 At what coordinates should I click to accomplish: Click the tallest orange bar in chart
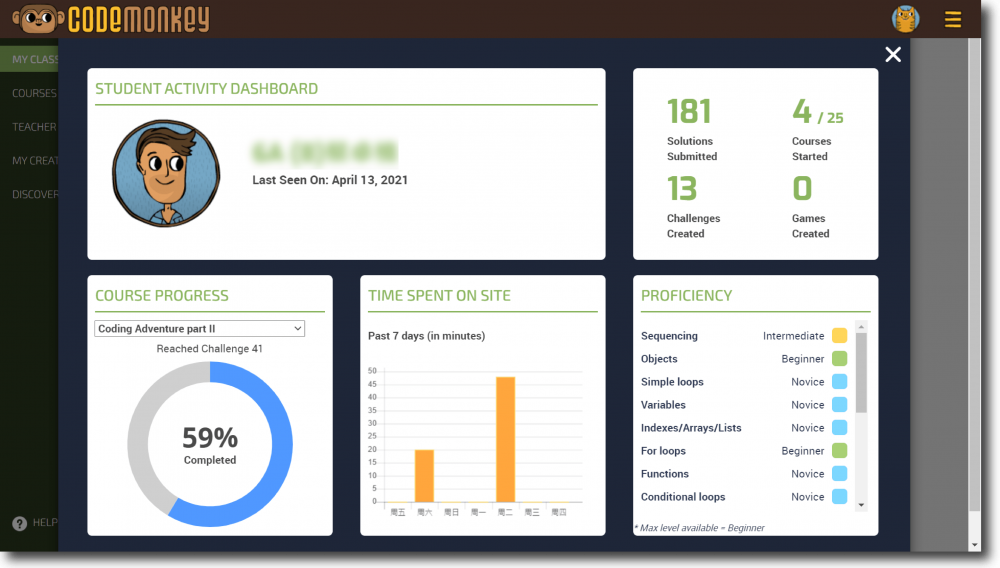506,439
